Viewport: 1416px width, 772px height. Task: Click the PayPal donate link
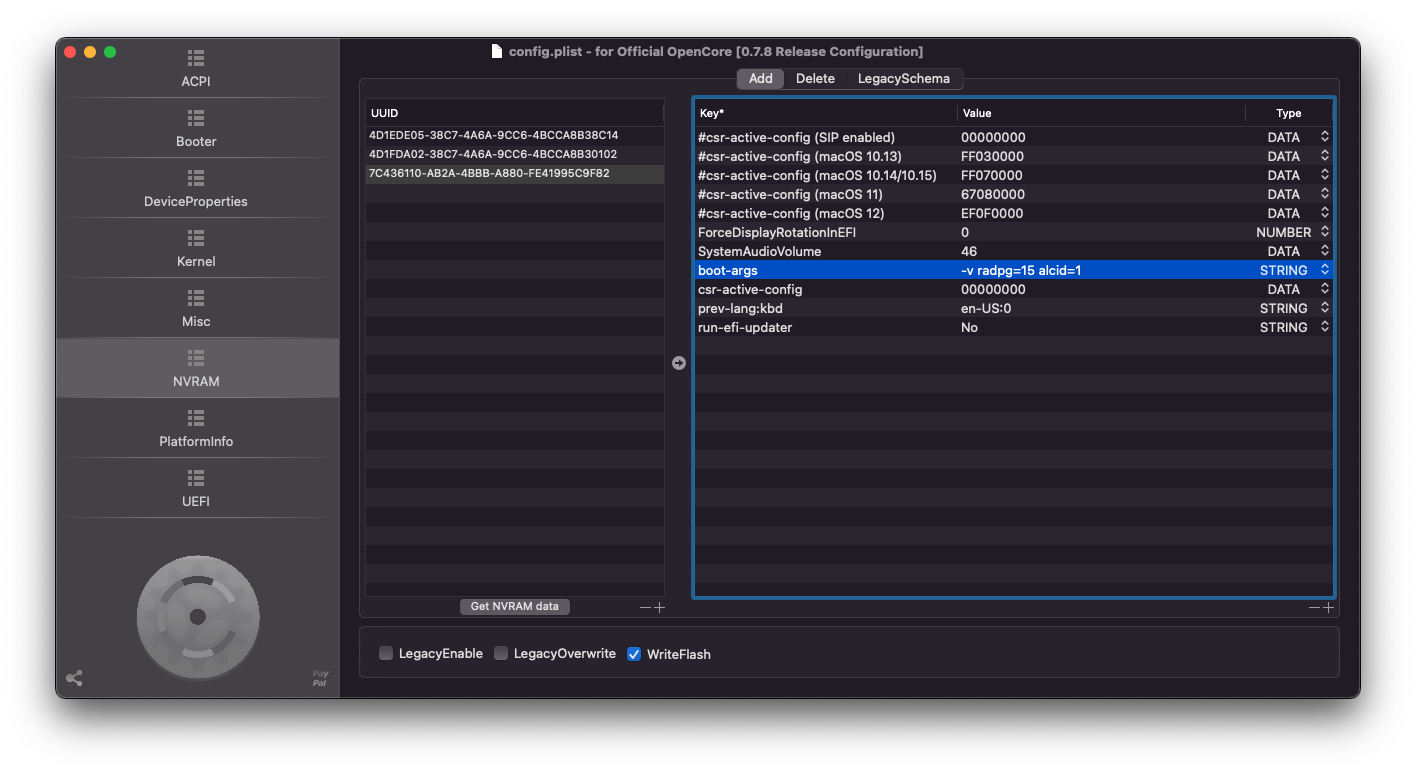click(x=320, y=678)
